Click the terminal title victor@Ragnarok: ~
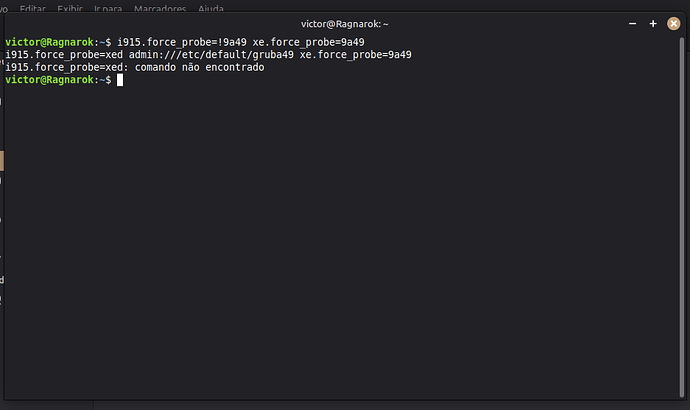The height and width of the screenshot is (410, 690). (345, 24)
